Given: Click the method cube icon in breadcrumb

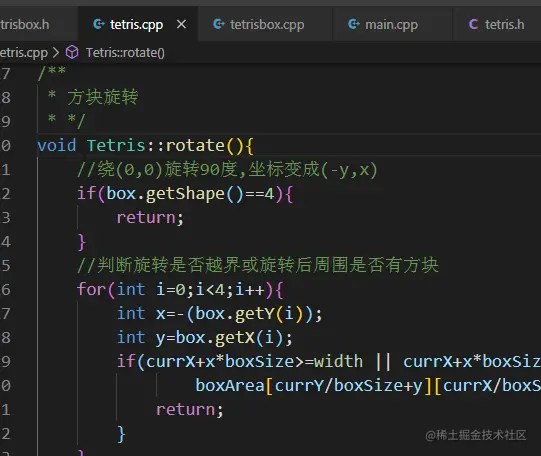Looking at the screenshot, I should [x=72, y=53].
